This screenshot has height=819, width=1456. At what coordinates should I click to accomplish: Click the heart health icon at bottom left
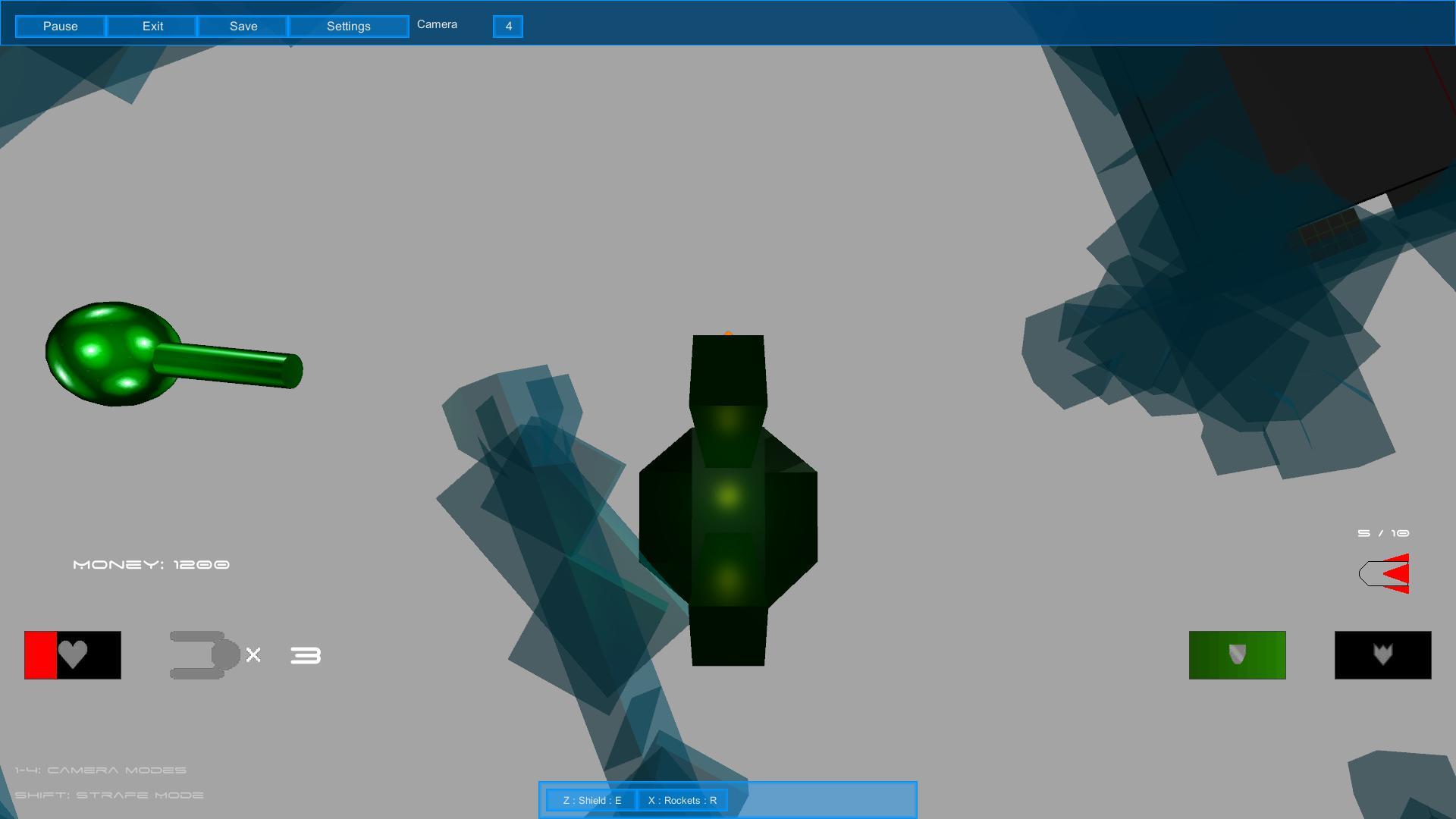coord(74,655)
